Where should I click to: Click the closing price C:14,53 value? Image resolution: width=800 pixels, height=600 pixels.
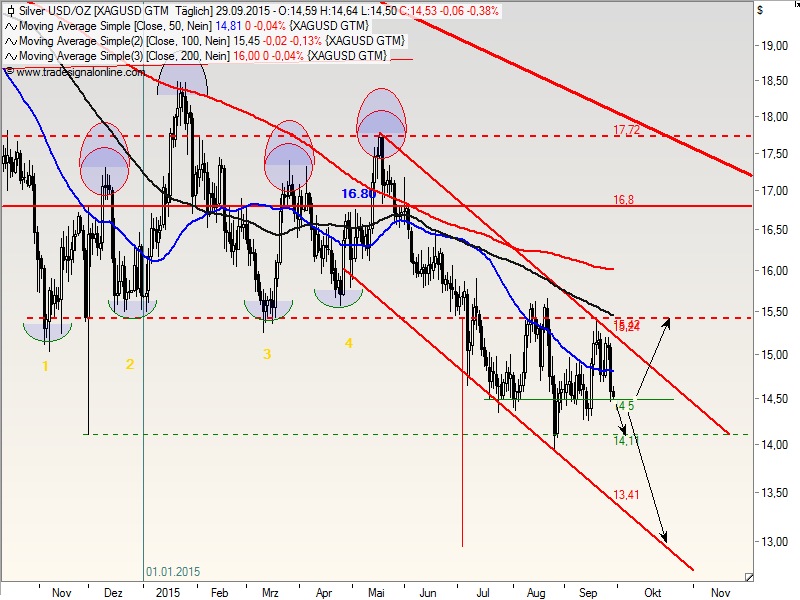pyautogui.click(x=417, y=11)
